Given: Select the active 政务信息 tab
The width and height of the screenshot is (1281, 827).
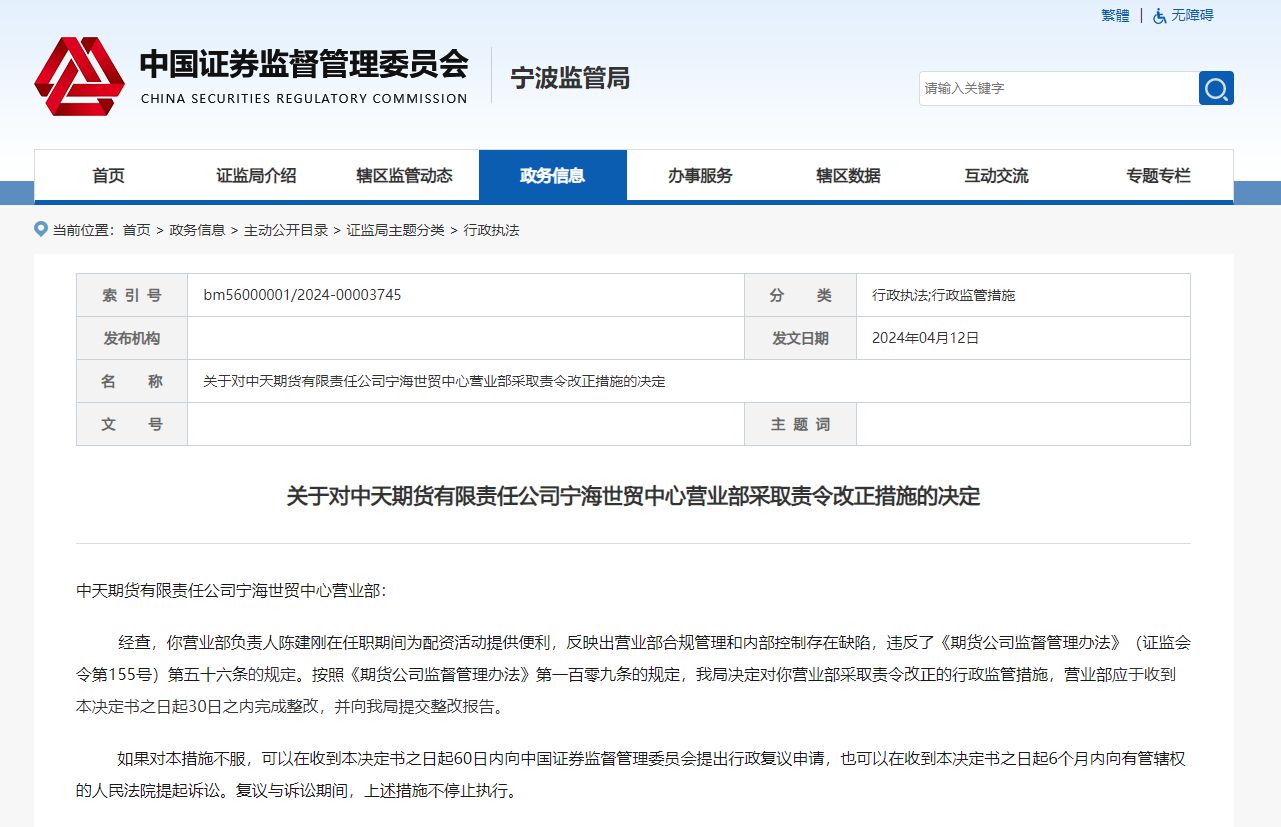Looking at the screenshot, I should tap(553, 175).
